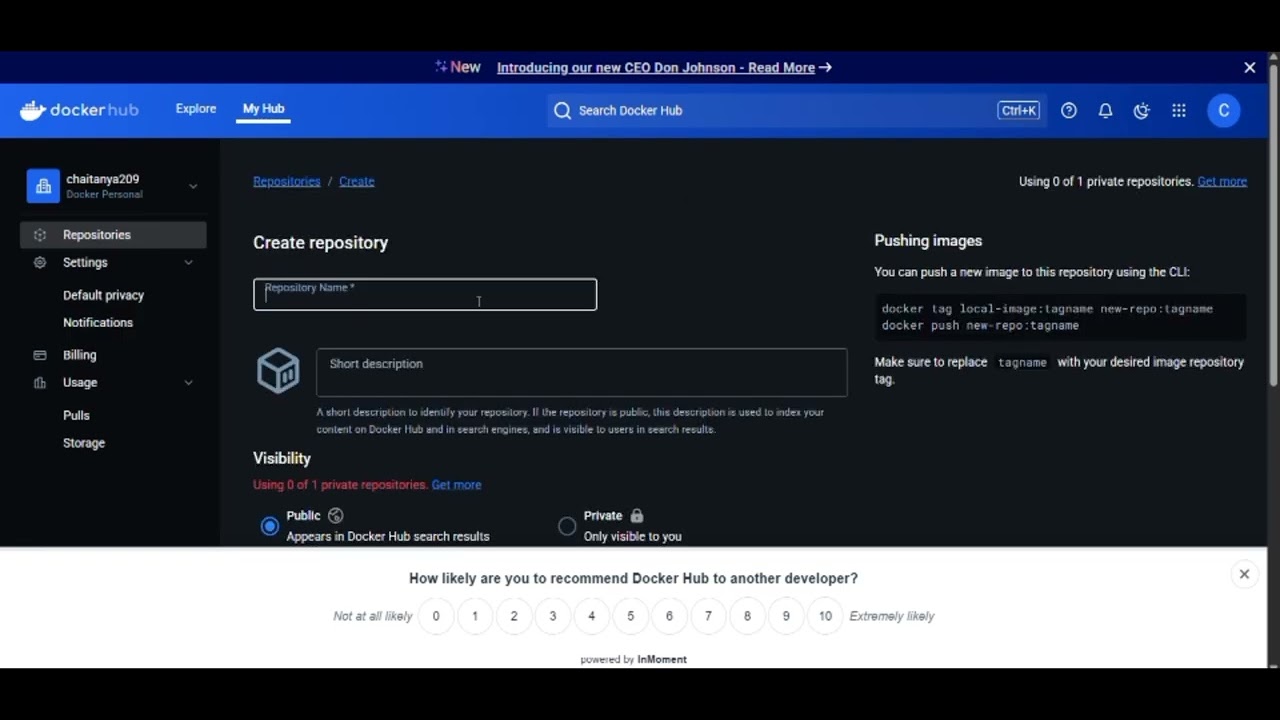Click Get more link at top right
Image resolution: width=1280 pixels, height=720 pixels.
point(1222,182)
